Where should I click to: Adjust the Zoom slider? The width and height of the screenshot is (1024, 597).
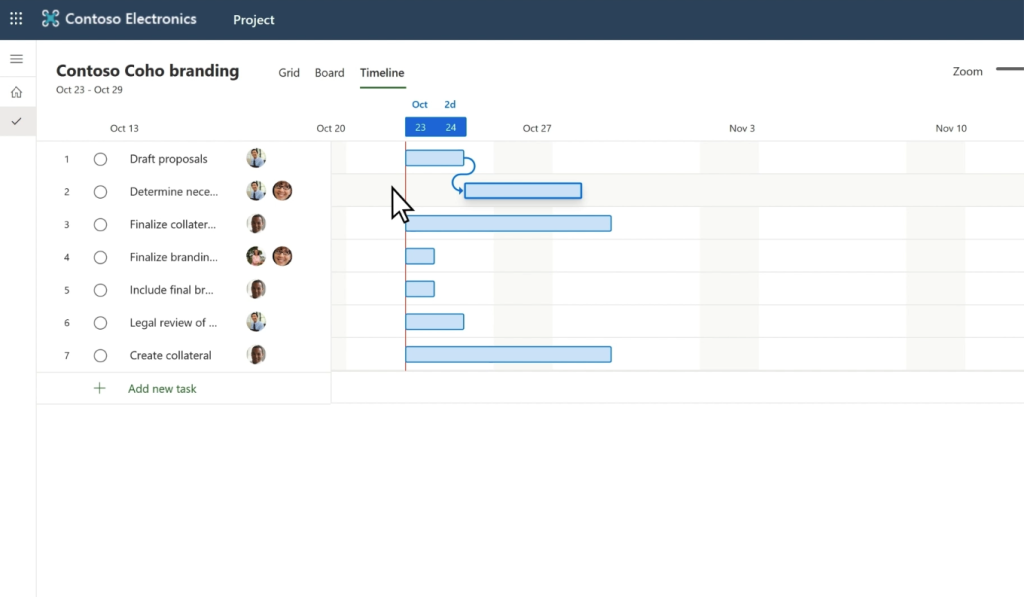point(1010,71)
